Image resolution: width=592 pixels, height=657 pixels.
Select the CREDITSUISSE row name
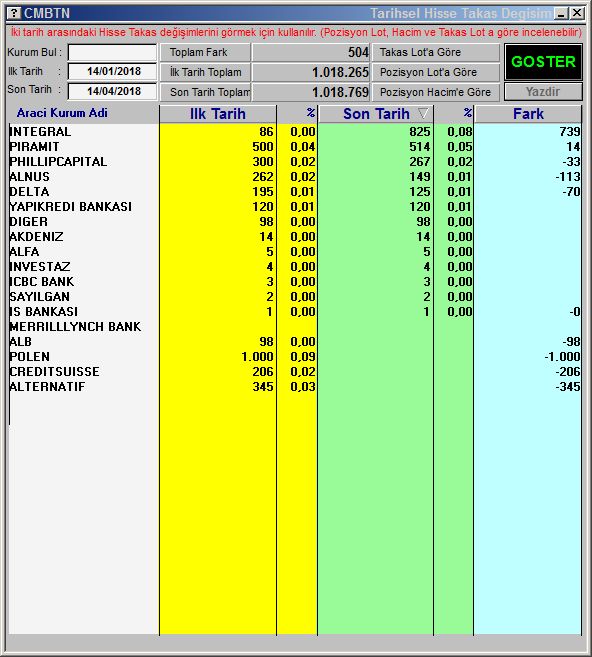coord(54,372)
